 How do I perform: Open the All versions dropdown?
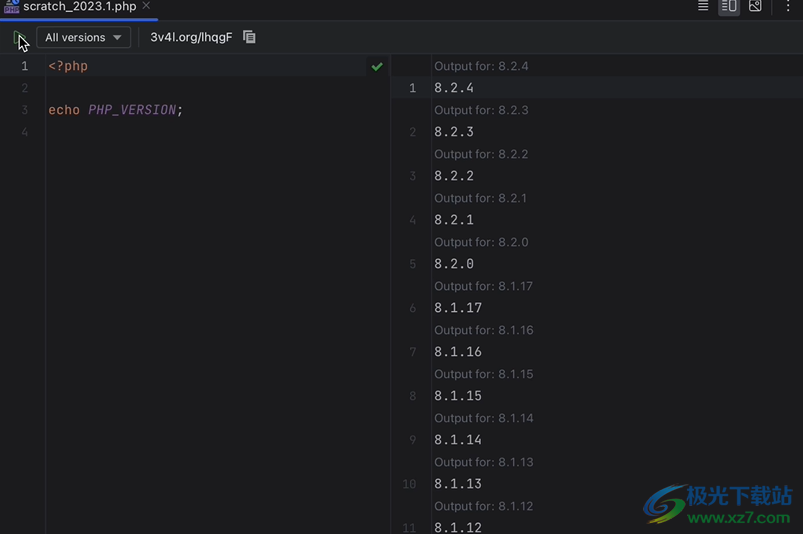point(83,37)
